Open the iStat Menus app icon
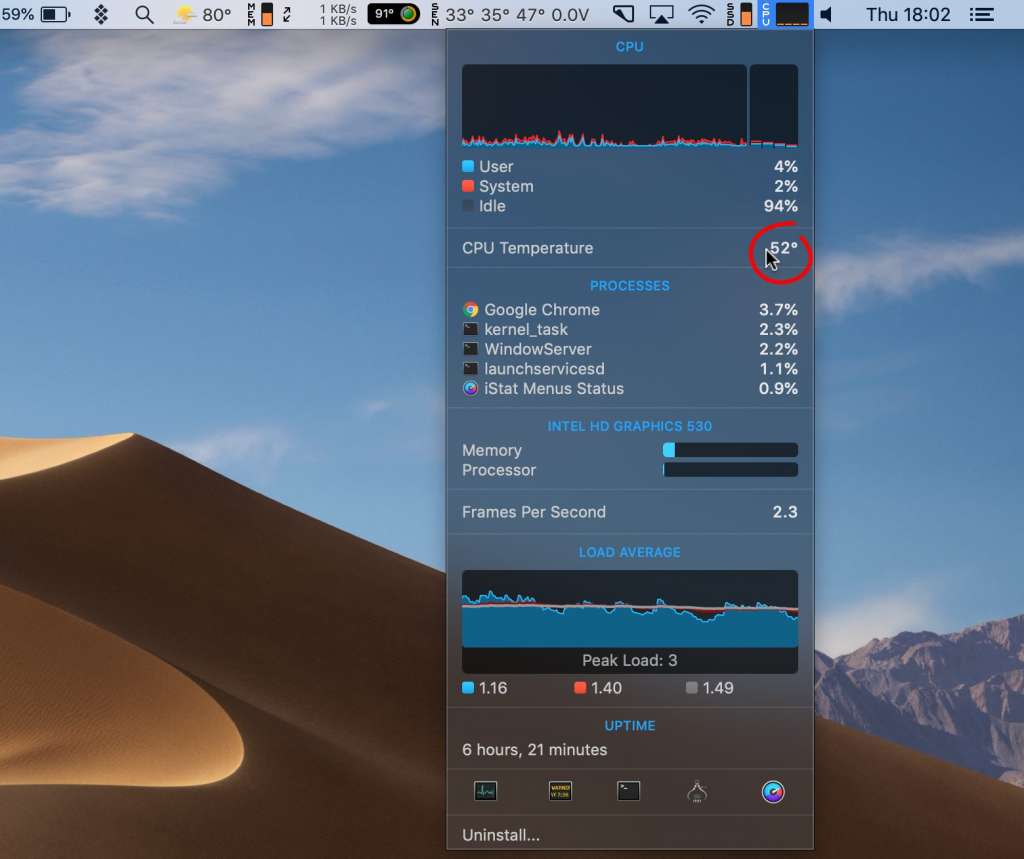Viewport: 1024px width, 859px height. pos(772,790)
